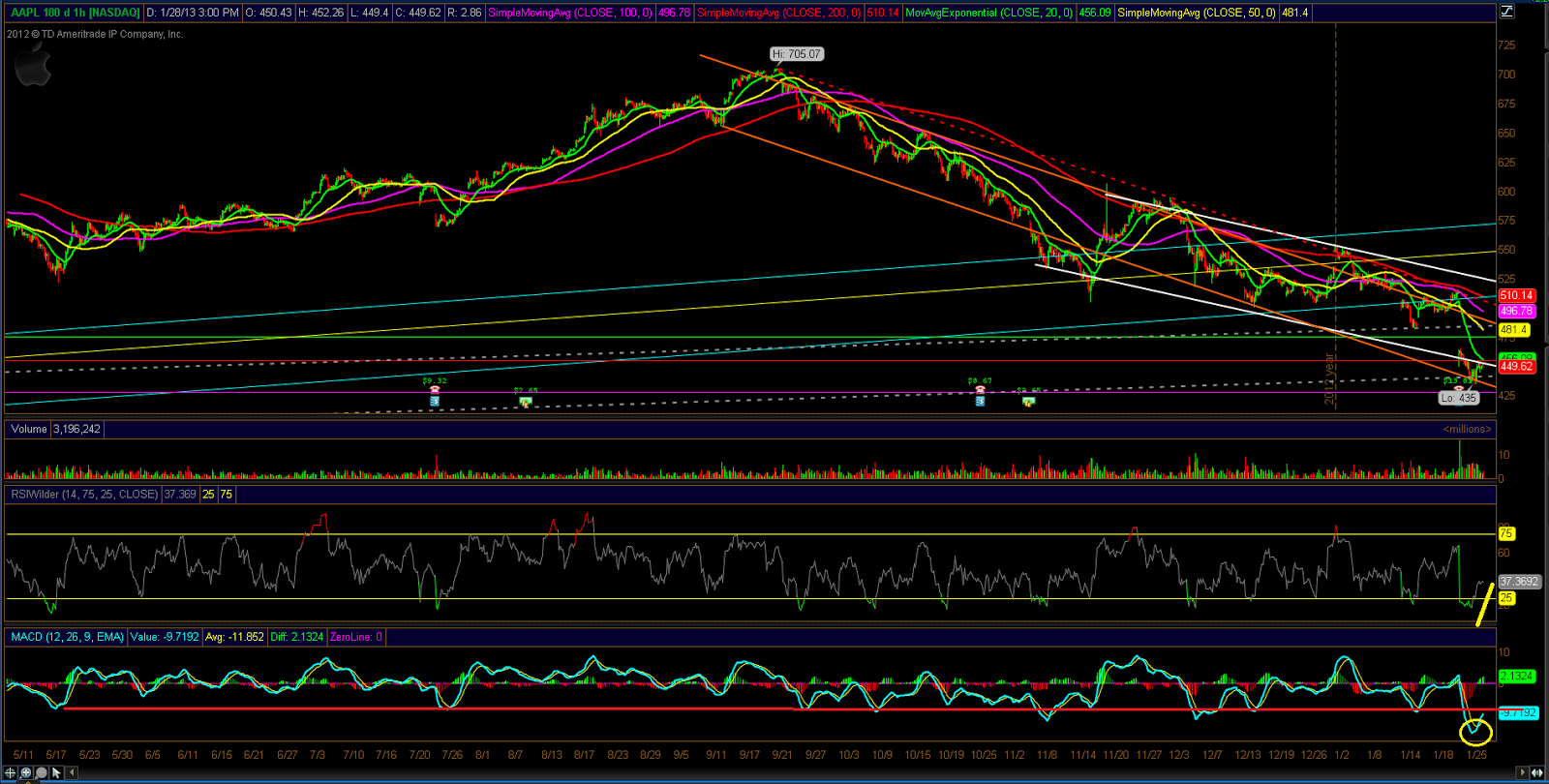1549x784 pixels.
Task: Click the scroll left arrow at bottom-left
Action: pyautogui.click(x=72, y=772)
